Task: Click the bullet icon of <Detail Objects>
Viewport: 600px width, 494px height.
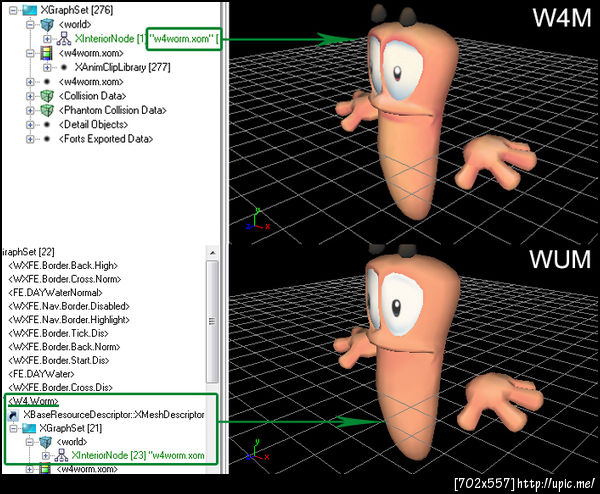Action: 47,125
